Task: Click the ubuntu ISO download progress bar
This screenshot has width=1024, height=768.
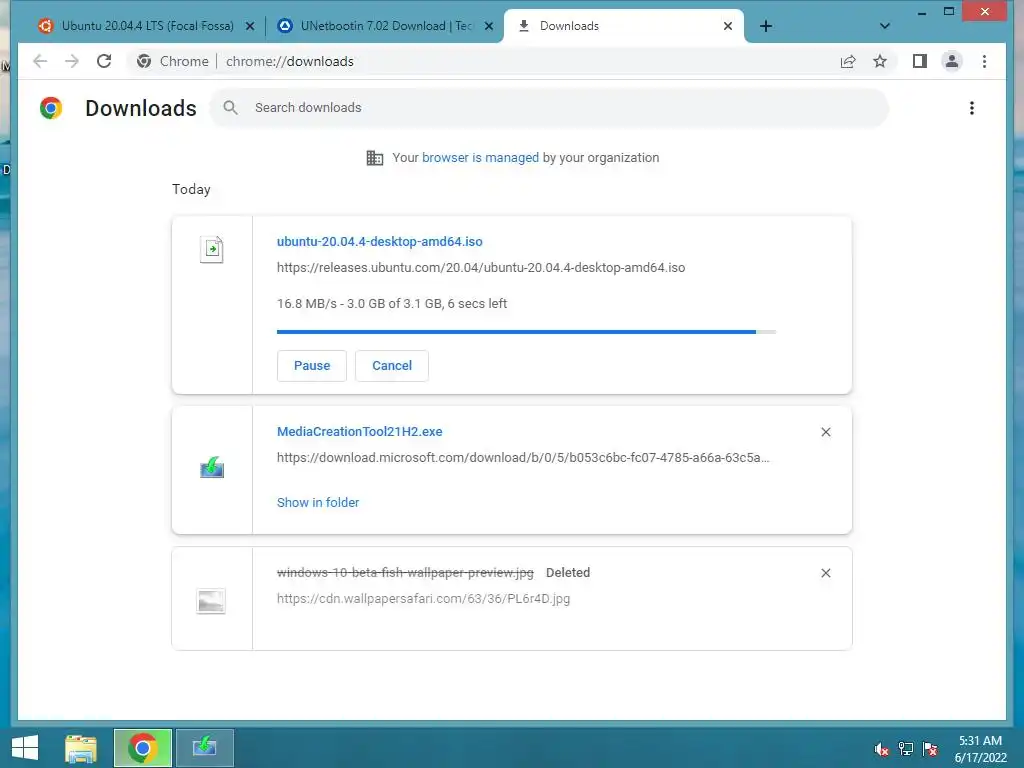Action: [526, 332]
